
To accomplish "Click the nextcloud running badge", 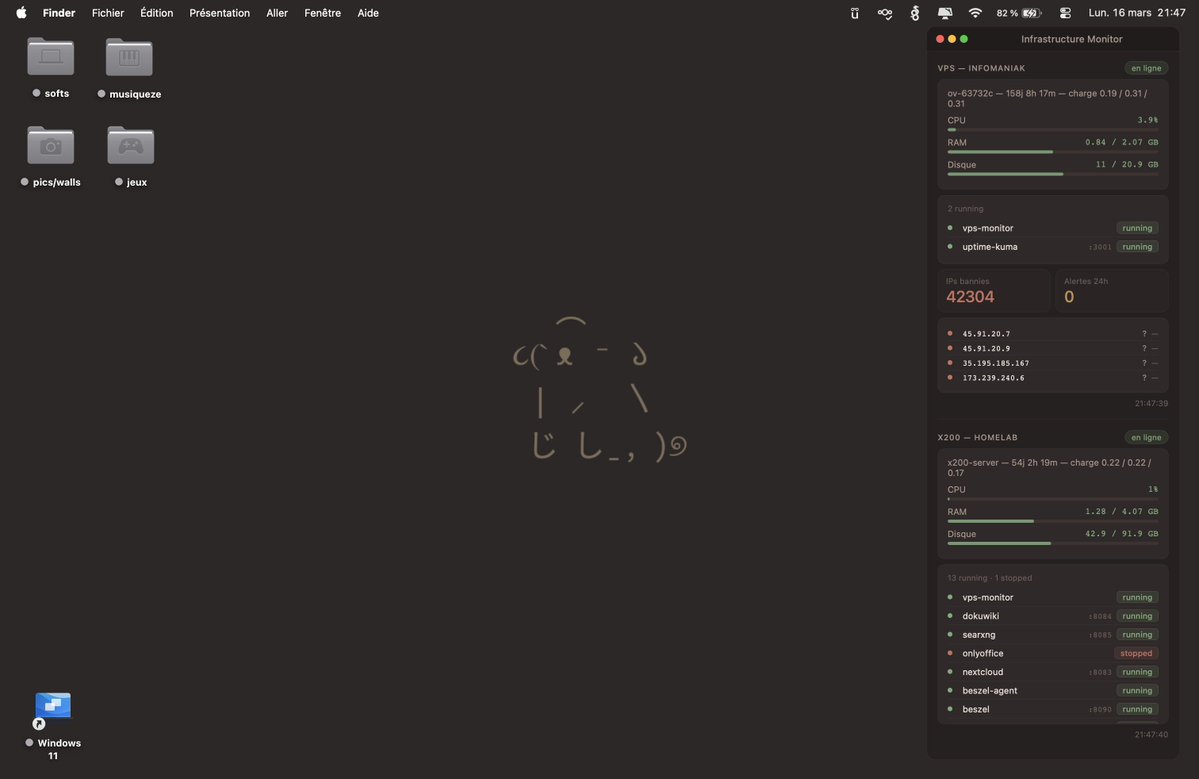I will tap(1137, 672).
